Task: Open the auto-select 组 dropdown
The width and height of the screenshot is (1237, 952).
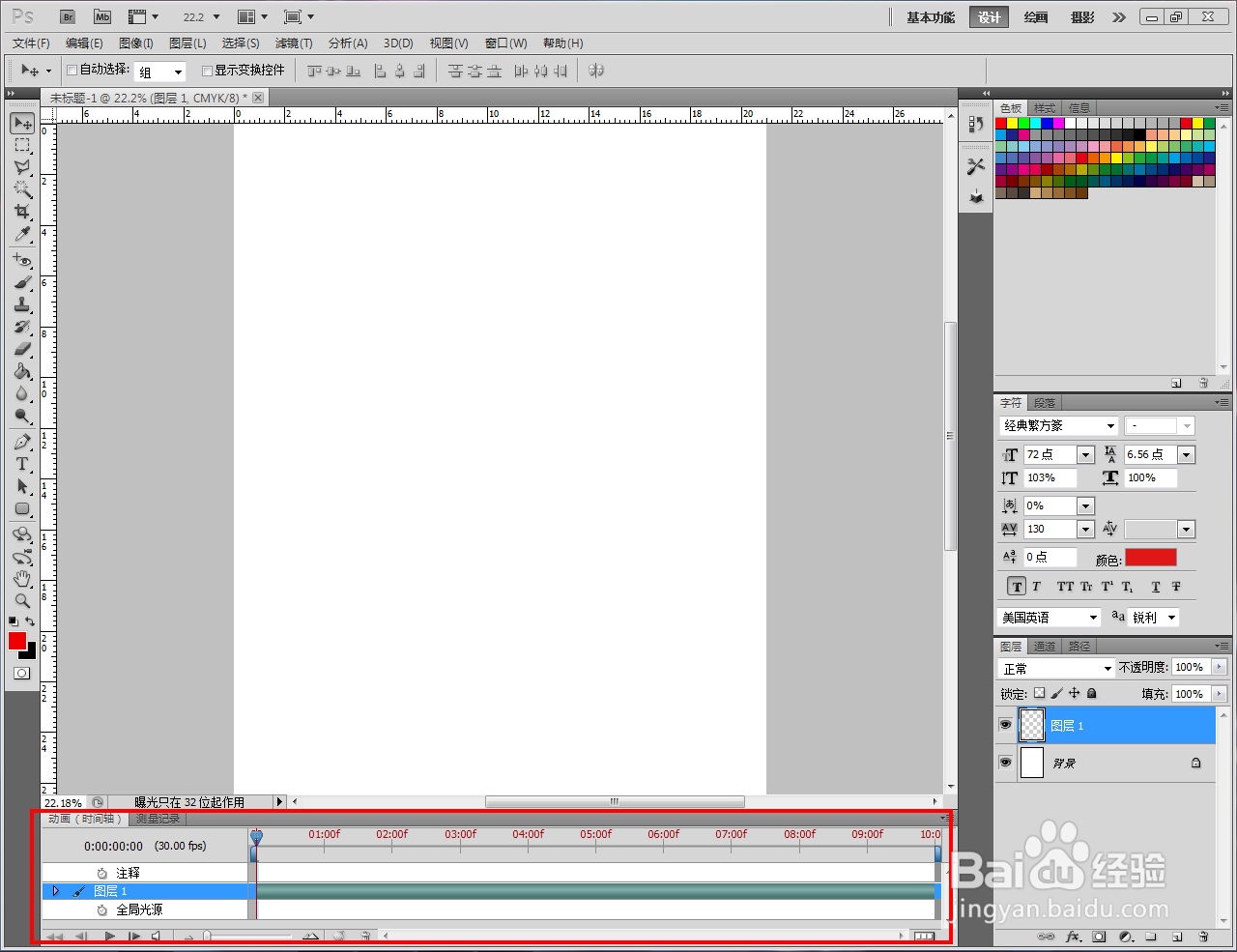Action: (x=178, y=72)
